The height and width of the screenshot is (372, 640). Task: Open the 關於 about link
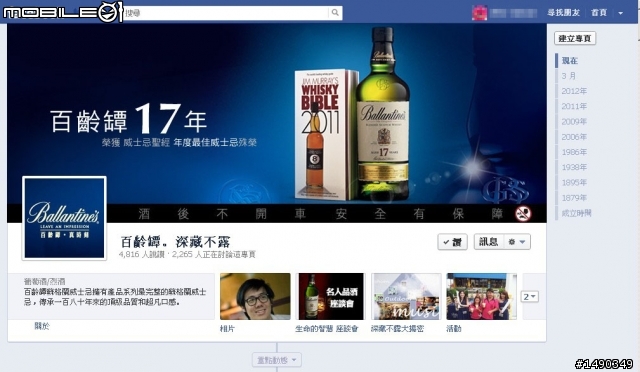click(x=42, y=326)
